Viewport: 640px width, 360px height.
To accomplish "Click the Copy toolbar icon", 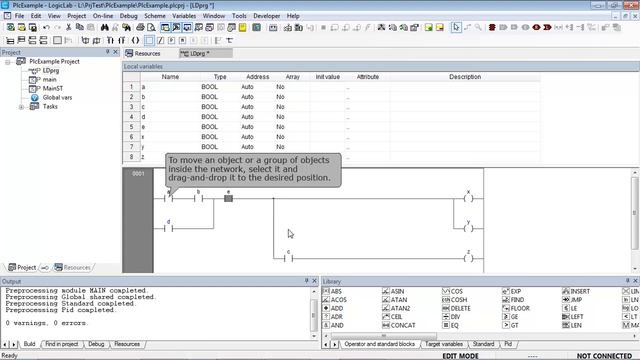I will pyautogui.click(x=80, y=27).
